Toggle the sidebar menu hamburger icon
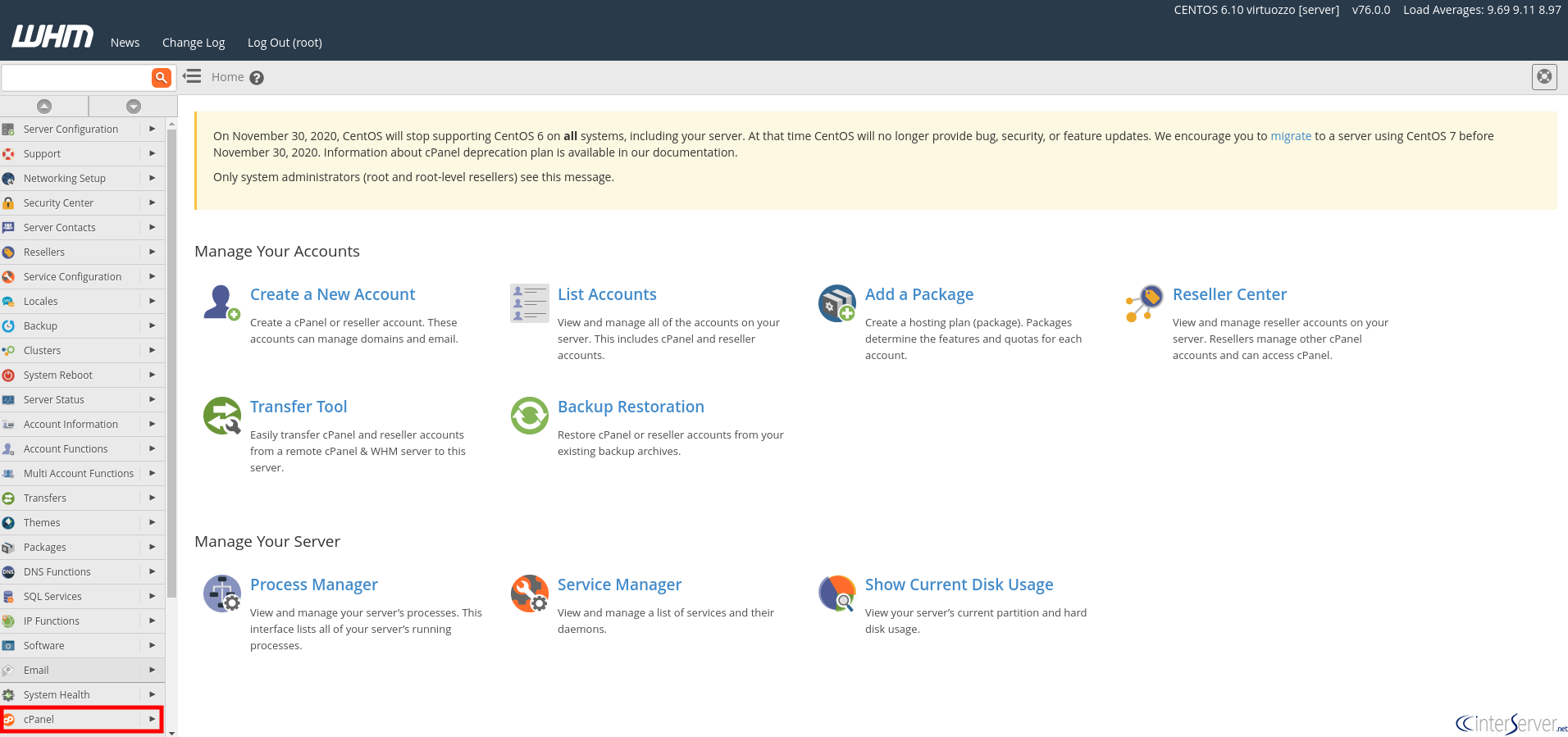 (x=192, y=76)
